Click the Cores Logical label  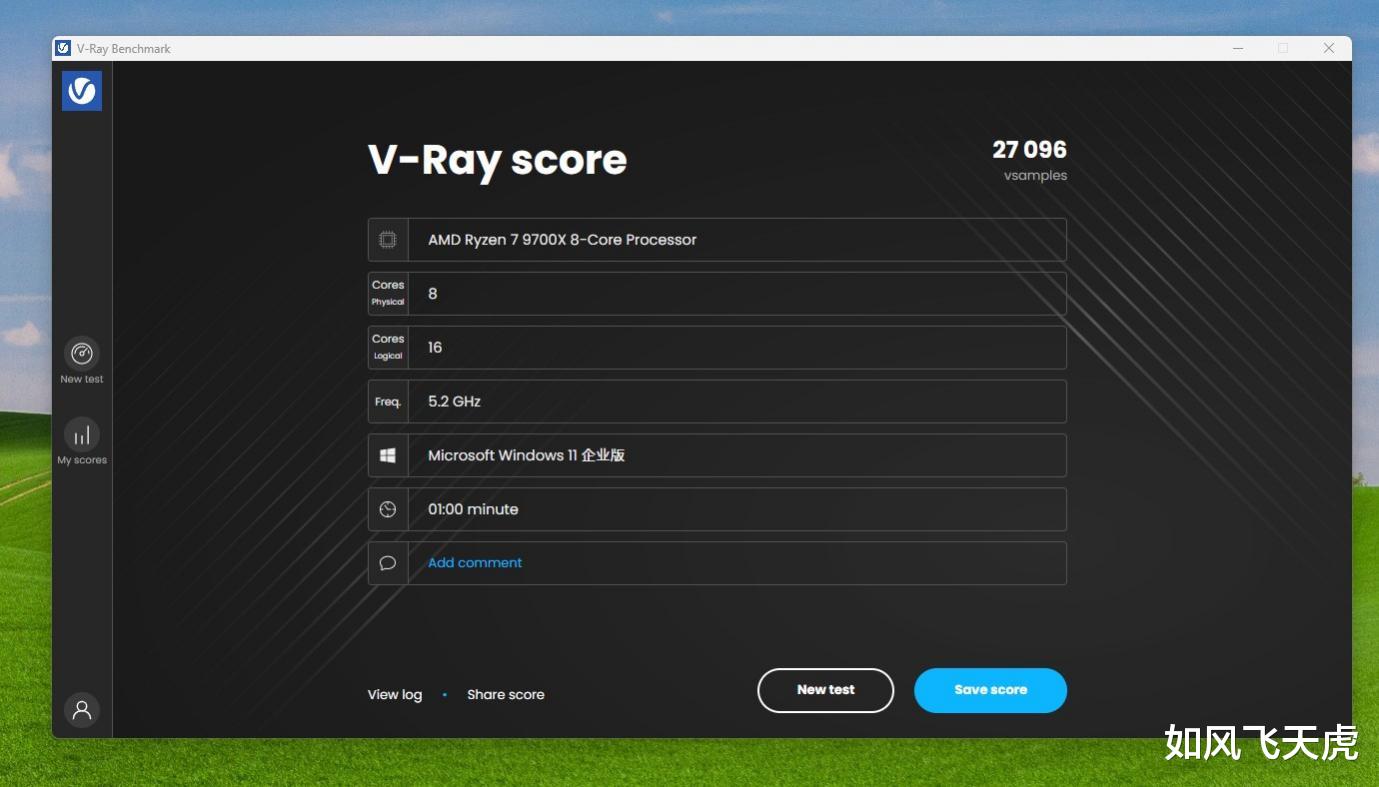click(388, 347)
